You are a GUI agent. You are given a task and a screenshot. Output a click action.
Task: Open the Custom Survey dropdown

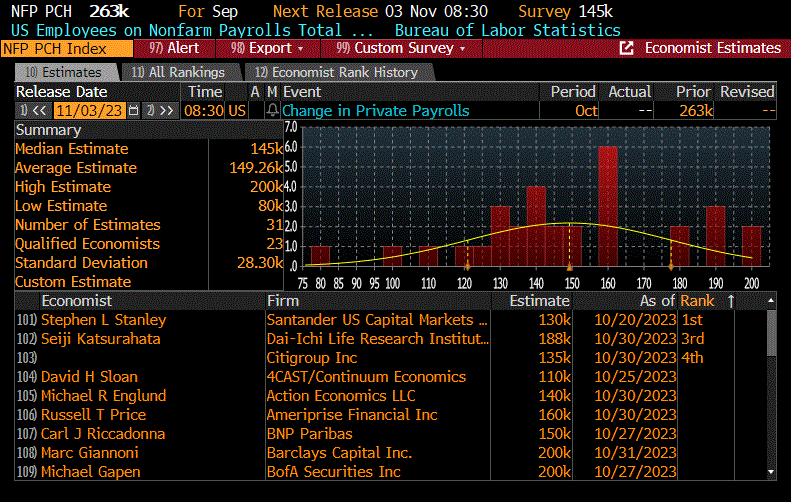pos(401,48)
